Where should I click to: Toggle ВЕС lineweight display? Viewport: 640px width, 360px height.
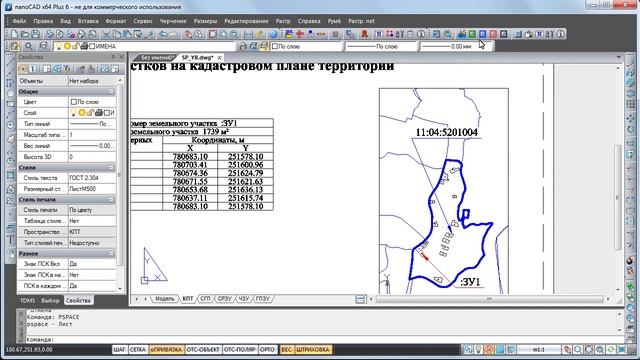click(x=286, y=350)
